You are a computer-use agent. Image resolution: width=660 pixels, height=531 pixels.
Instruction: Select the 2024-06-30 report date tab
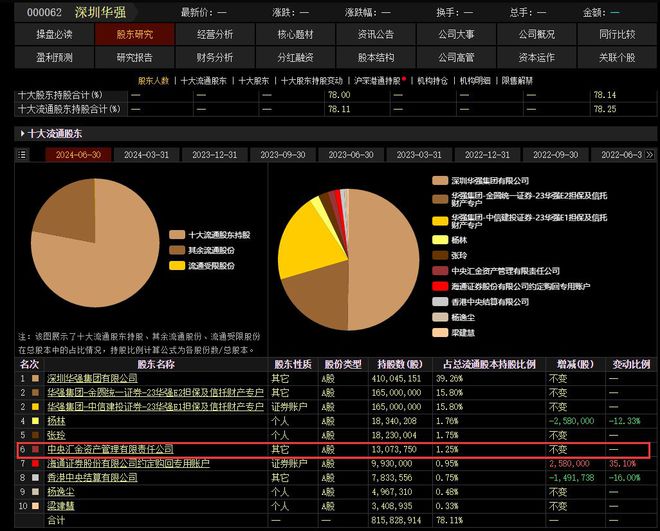pyautogui.click(x=78, y=155)
